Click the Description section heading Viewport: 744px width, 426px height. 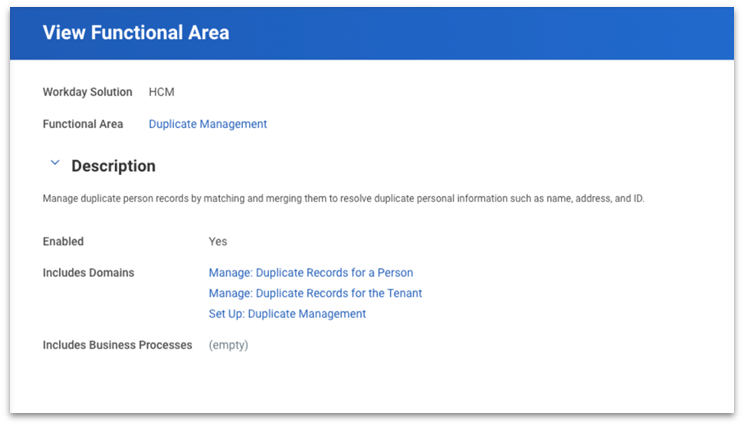pos(113,166)
